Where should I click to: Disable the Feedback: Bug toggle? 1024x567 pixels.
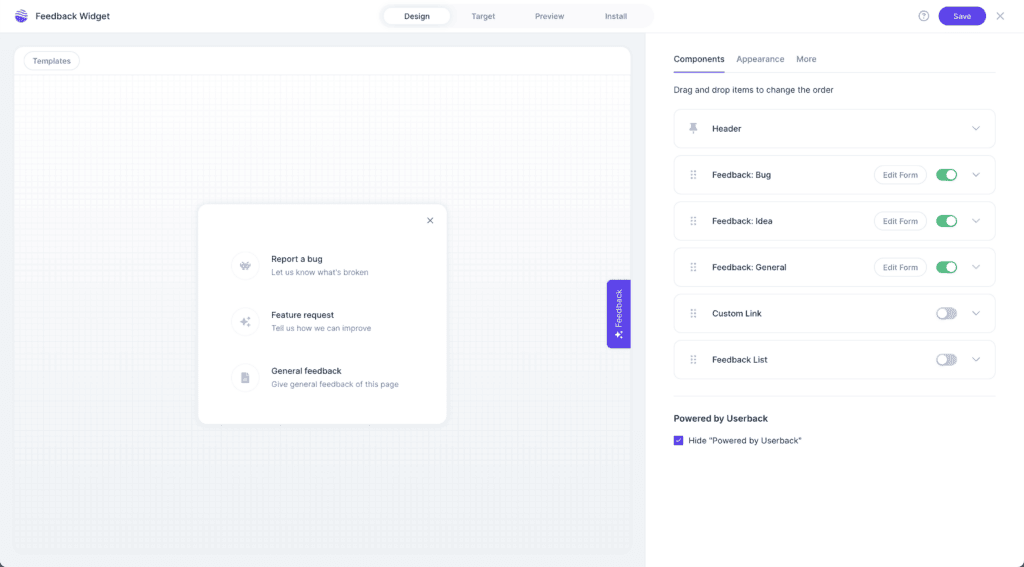pyautogui.click(x=946, y=175)
